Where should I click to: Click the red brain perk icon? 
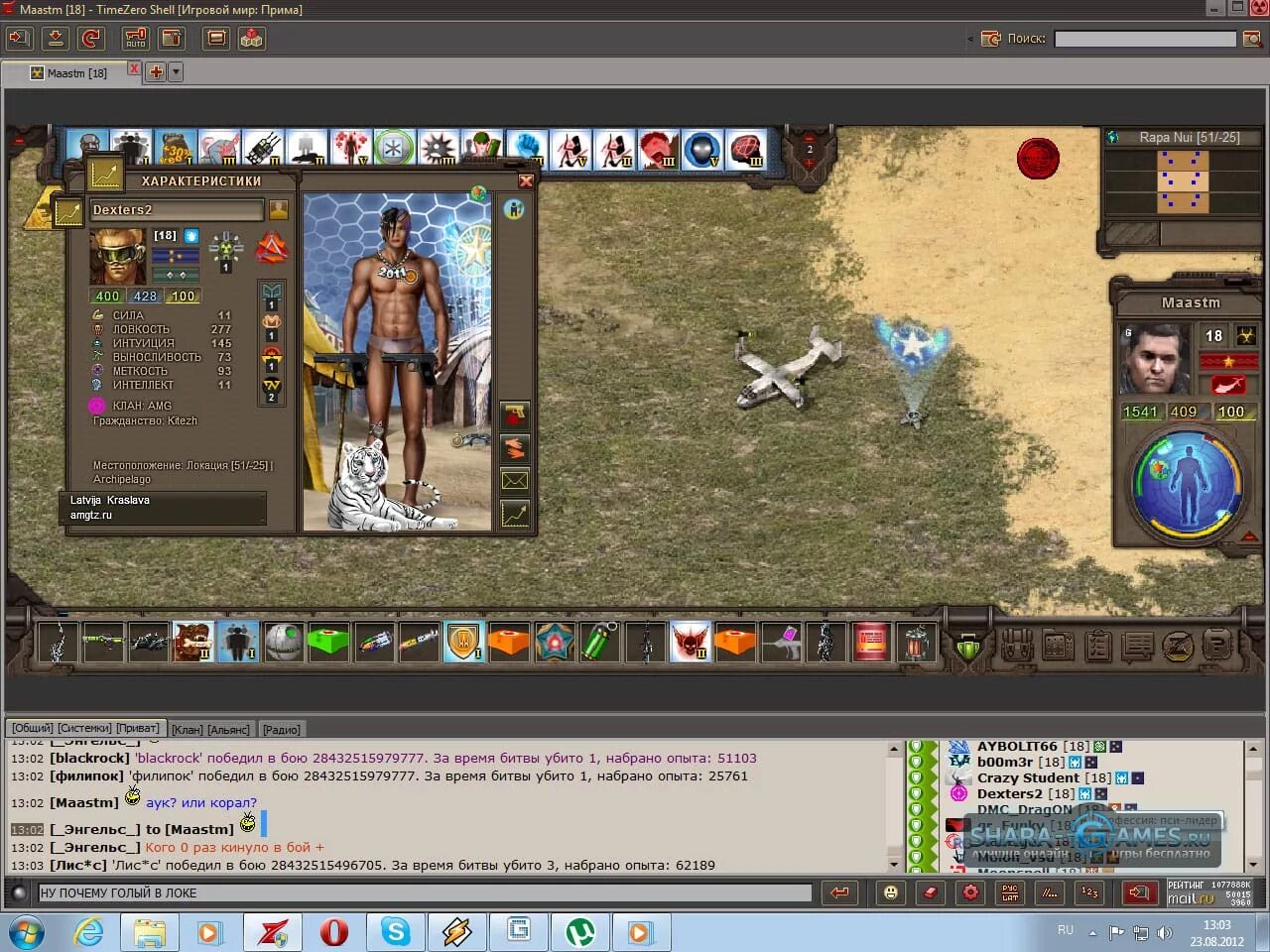(x=746, y=149)
